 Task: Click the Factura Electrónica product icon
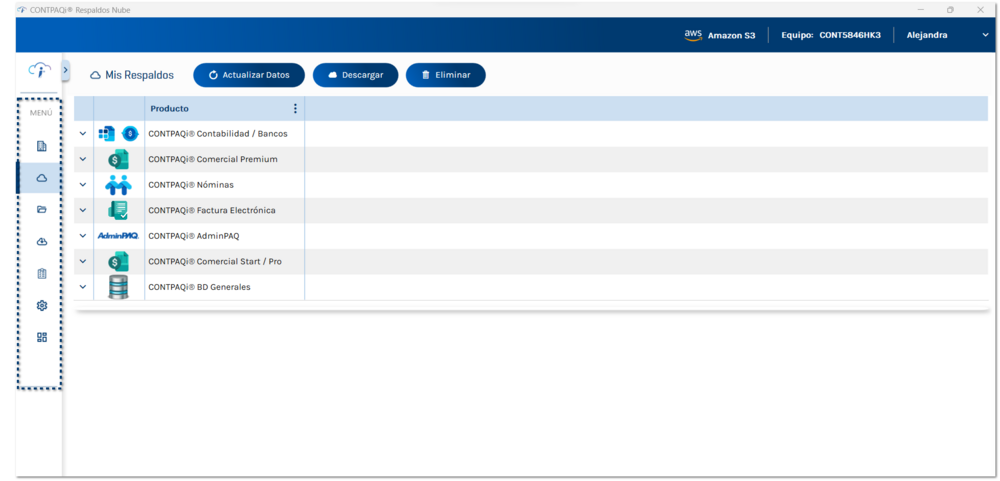point(118,211)
